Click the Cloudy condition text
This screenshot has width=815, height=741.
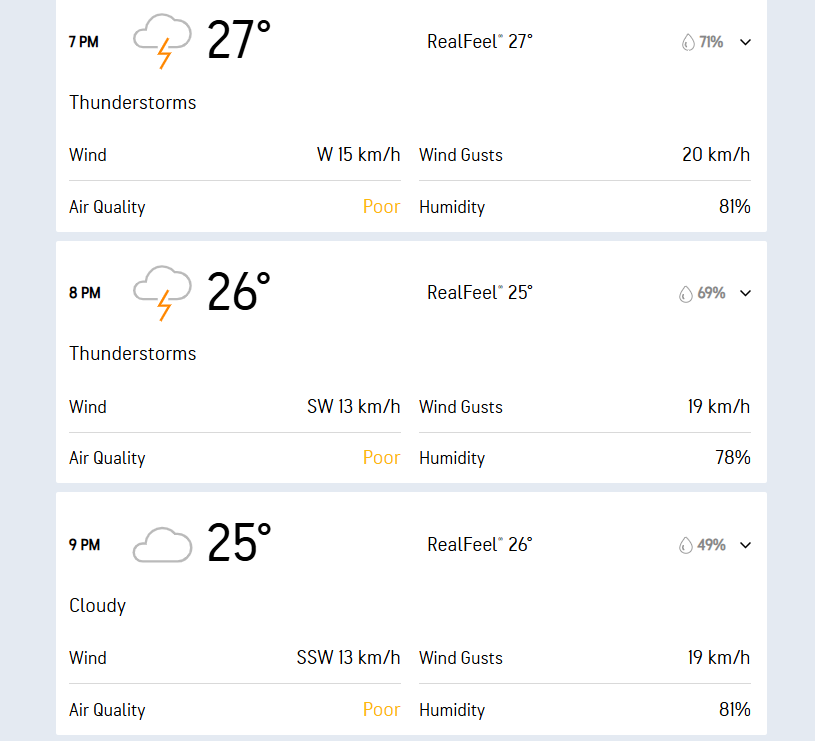point(98,606)
